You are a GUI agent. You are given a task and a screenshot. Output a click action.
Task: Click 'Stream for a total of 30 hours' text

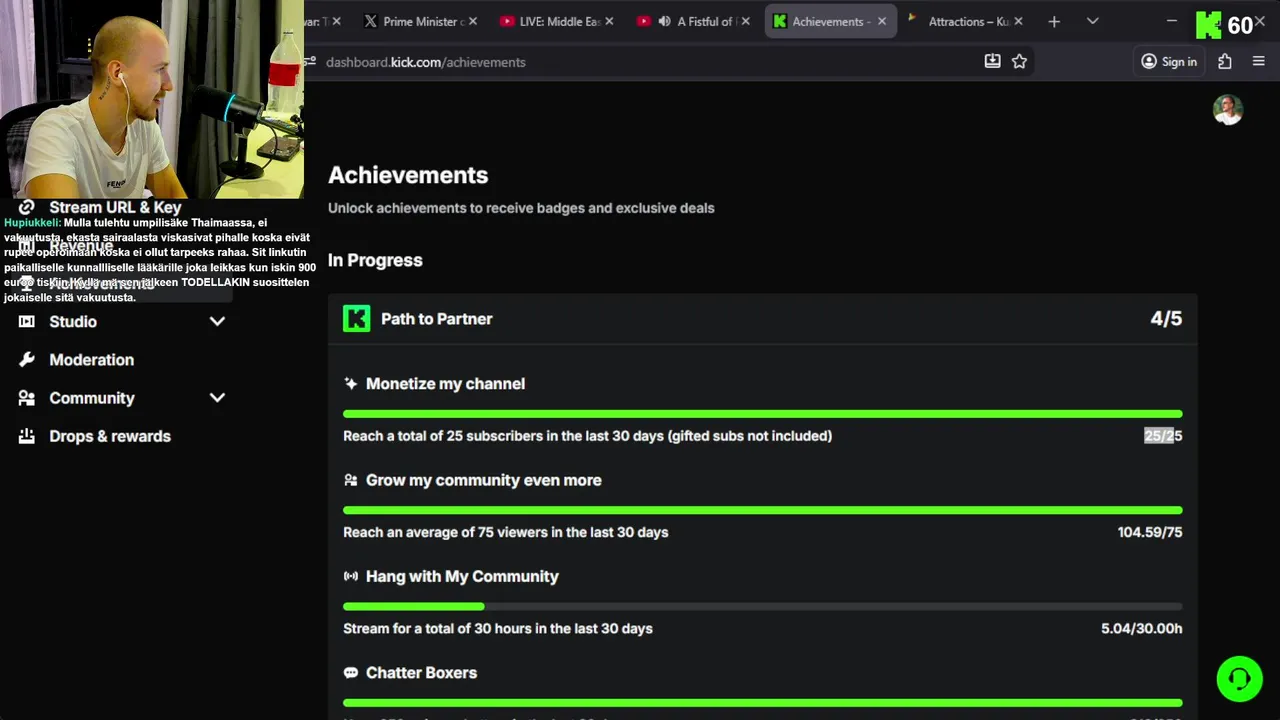pos(497,628)
